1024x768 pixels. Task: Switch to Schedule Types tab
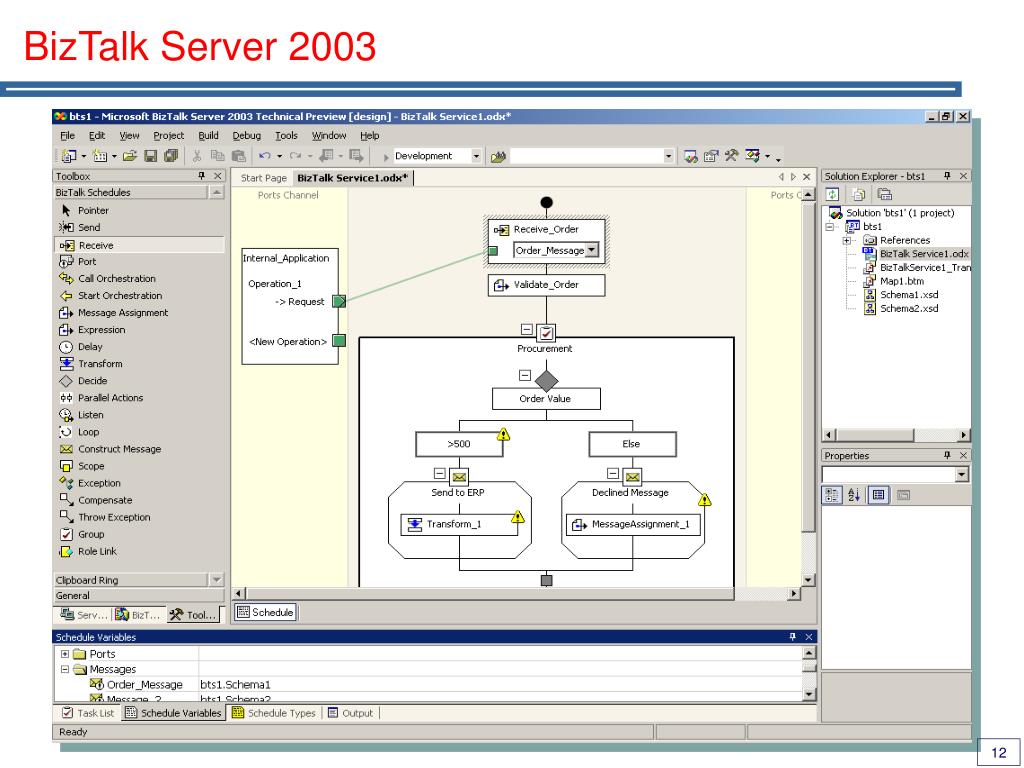[x=274, y=713]
